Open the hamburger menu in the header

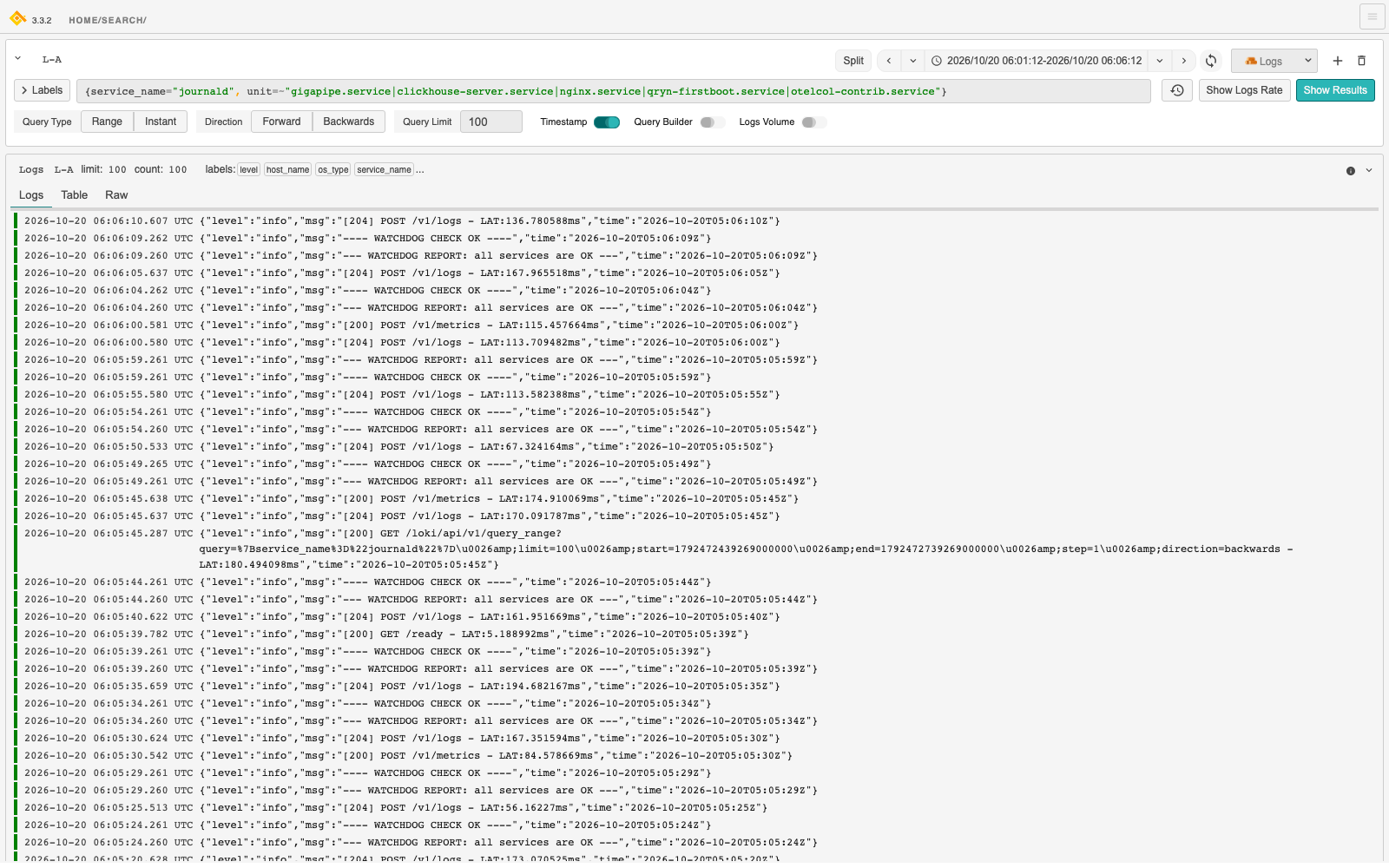click(1372, 16)
